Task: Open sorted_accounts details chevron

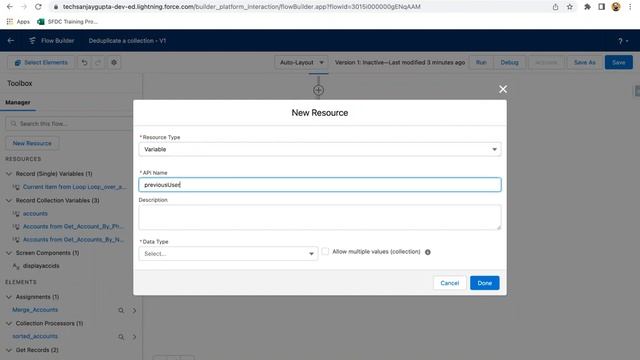Action: [134, 337]
